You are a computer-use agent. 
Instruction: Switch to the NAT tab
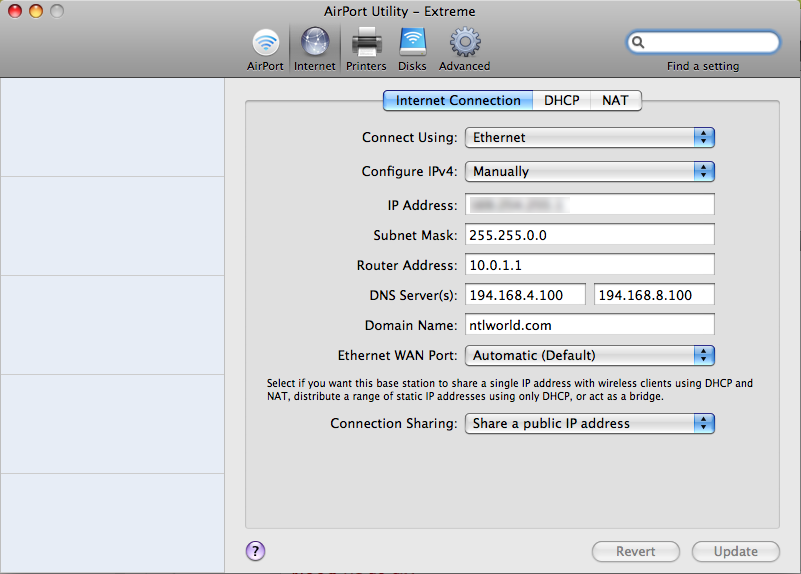(x=616, y=100)
